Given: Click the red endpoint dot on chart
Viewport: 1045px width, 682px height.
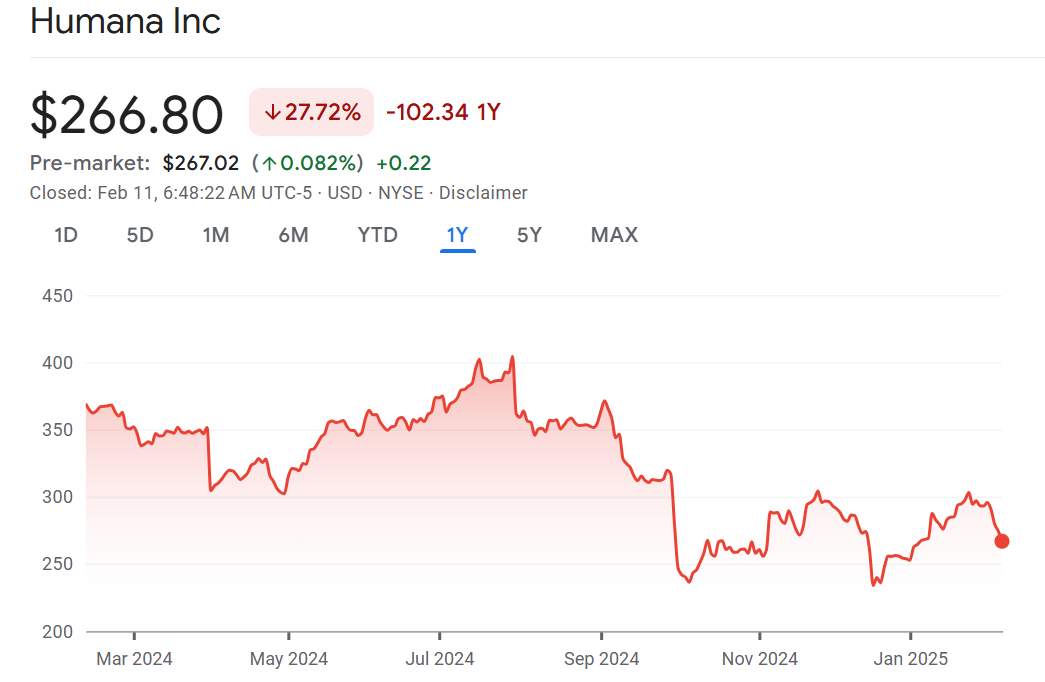Looking at the screenshot, I should coord(1002,541).
